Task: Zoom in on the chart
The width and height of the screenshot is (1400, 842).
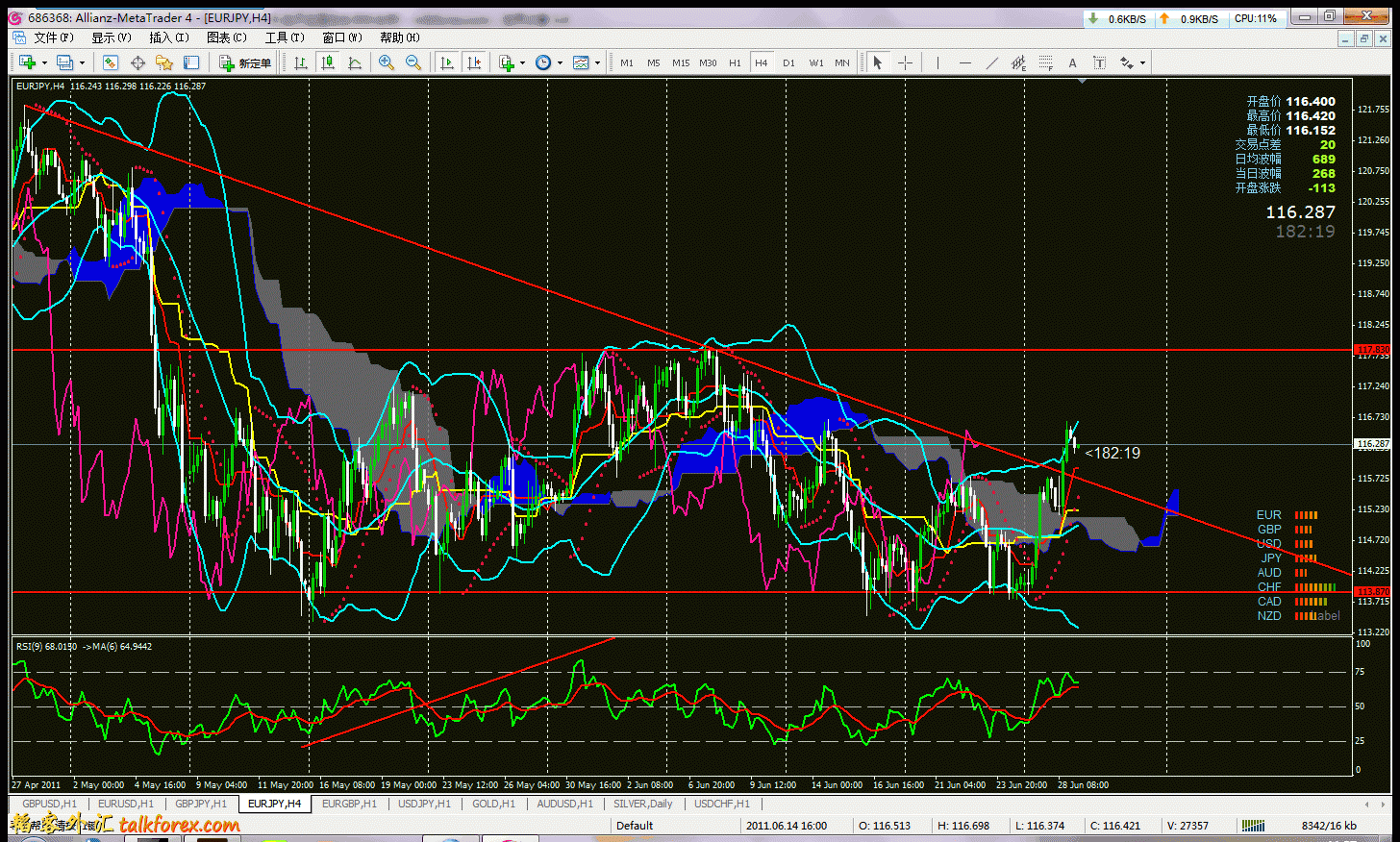Action: point(387,62)
